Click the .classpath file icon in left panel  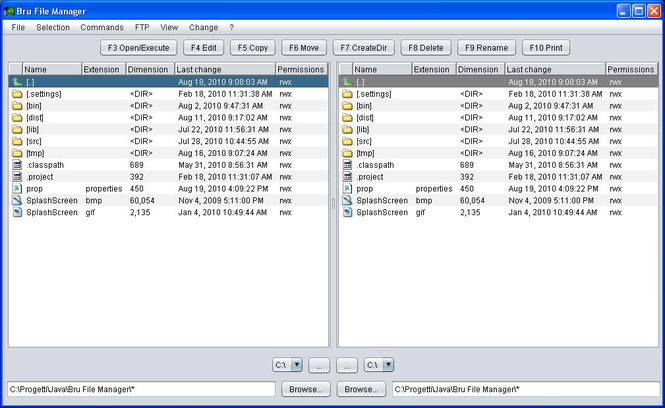tap(17, 165)
